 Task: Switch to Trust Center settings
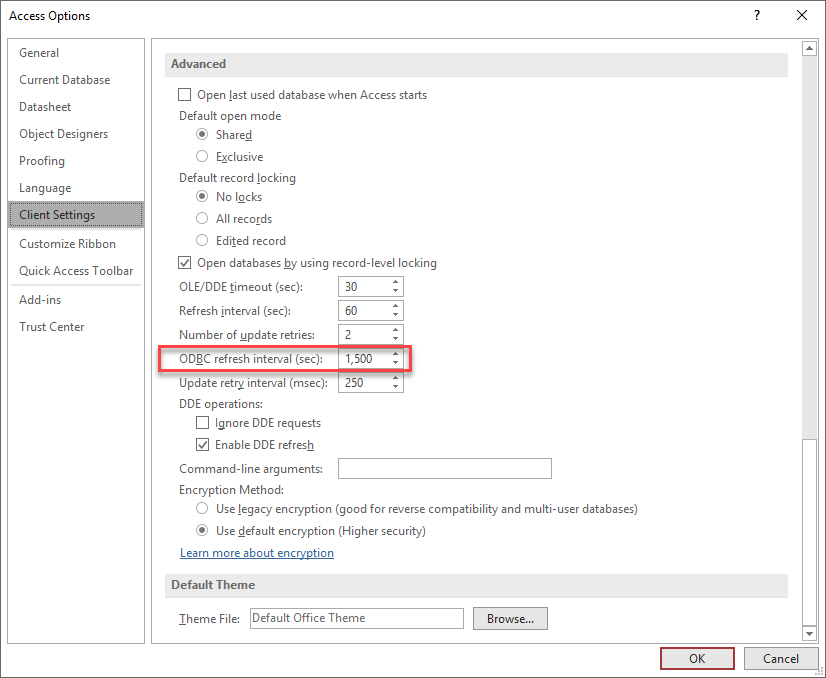coord(52,327)
